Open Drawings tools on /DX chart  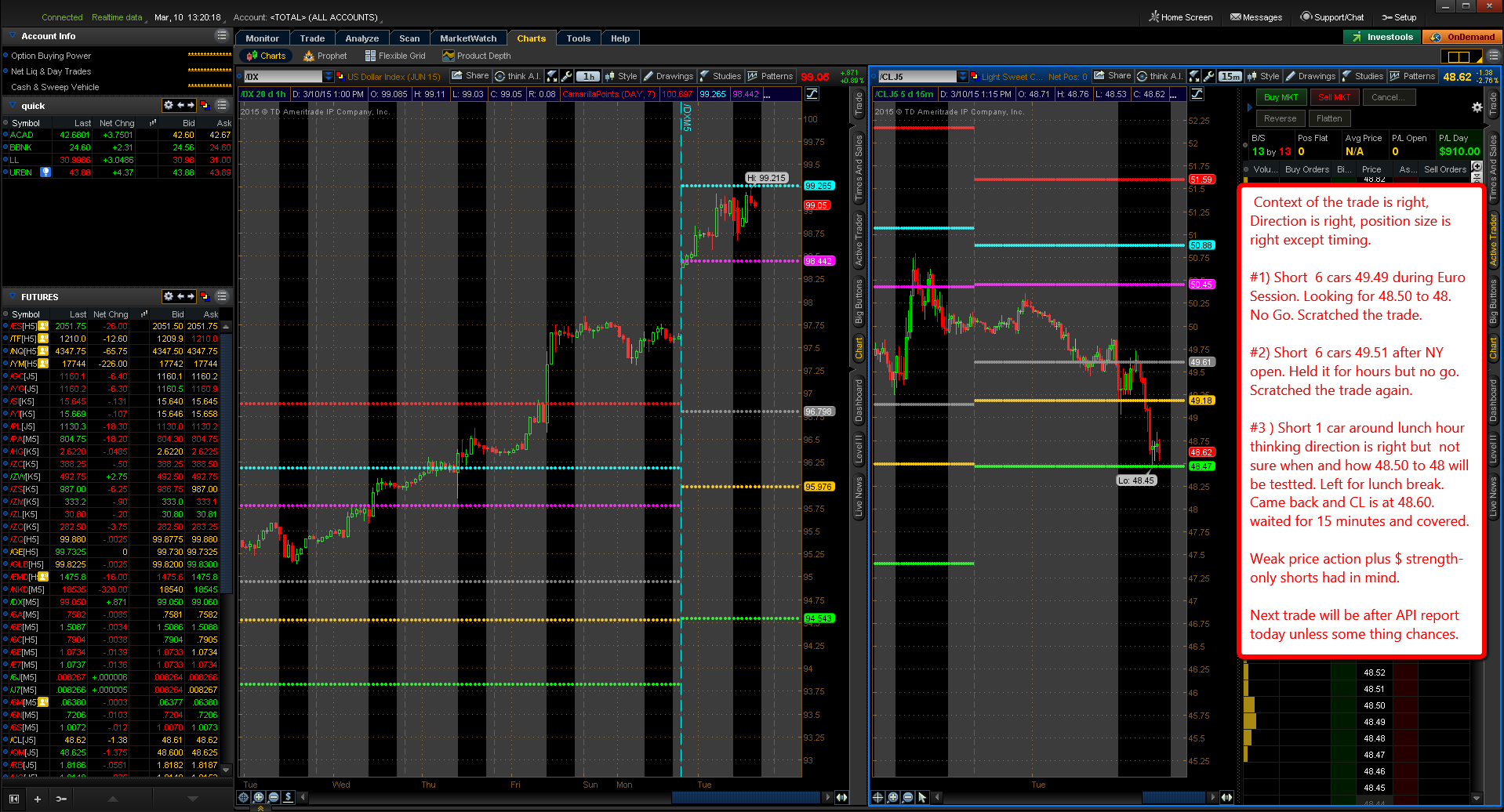(668, 76)
